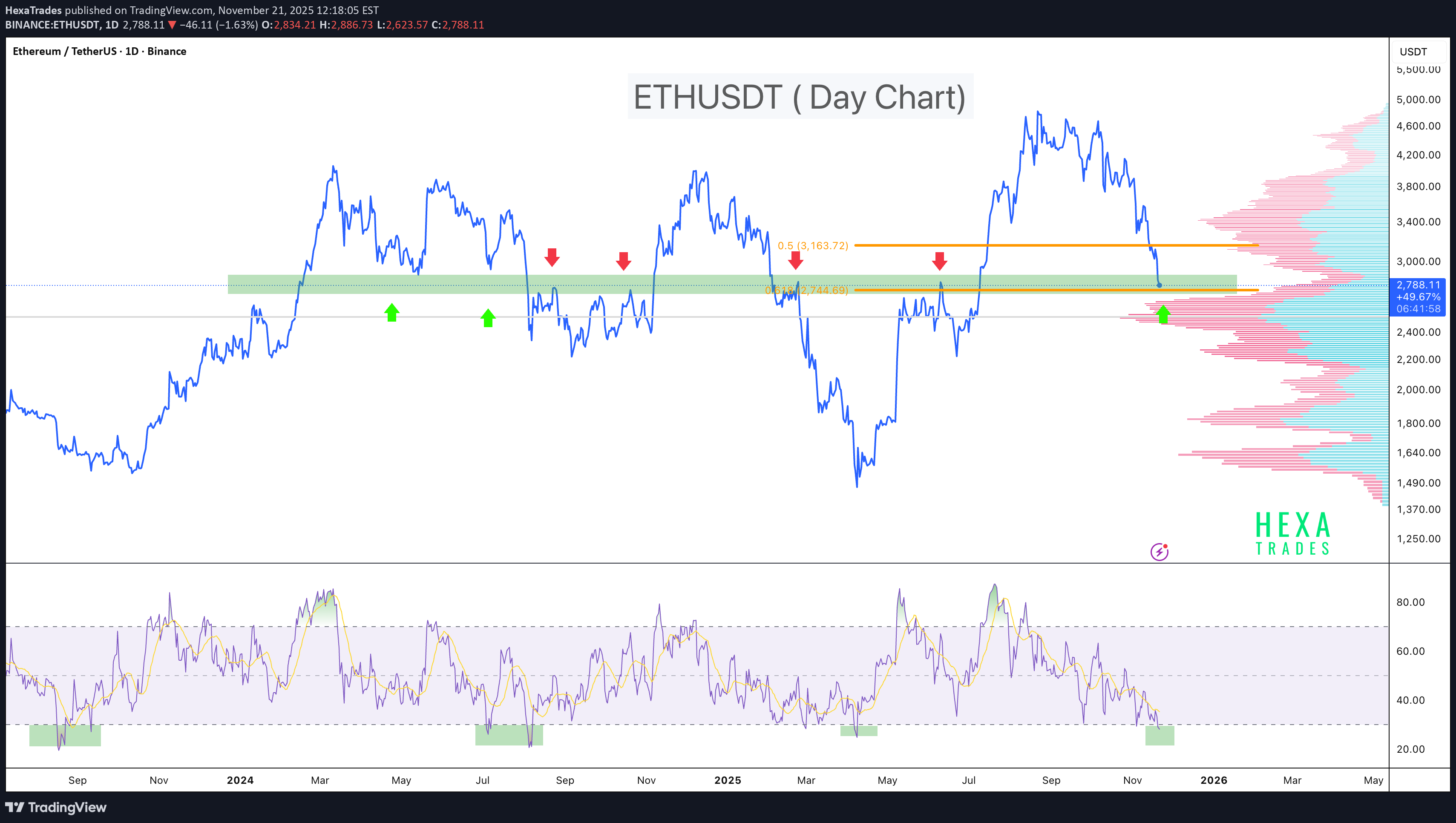The image size is (1456, 823).
Task: Click the red down triangle in header quote
Action: pos(173,25)
